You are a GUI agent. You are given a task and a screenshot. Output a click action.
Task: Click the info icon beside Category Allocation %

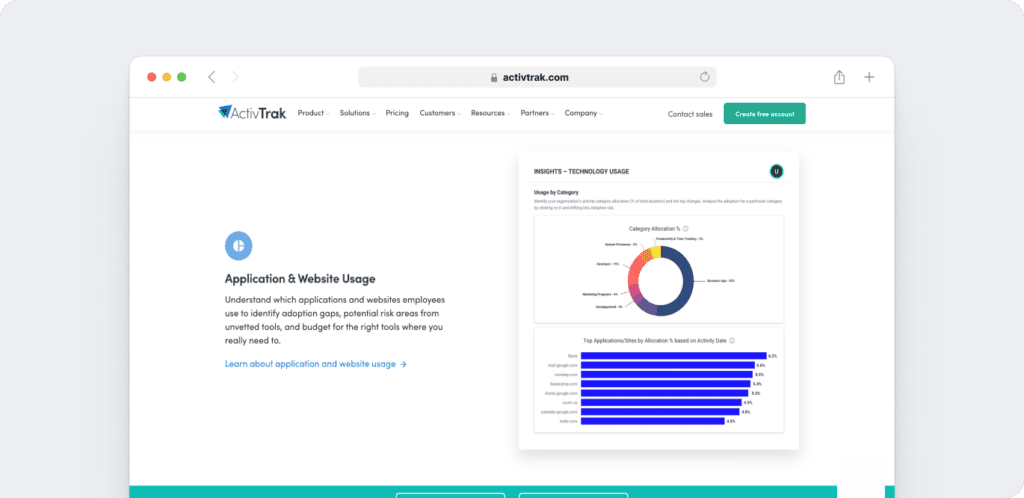click(686, 229)
